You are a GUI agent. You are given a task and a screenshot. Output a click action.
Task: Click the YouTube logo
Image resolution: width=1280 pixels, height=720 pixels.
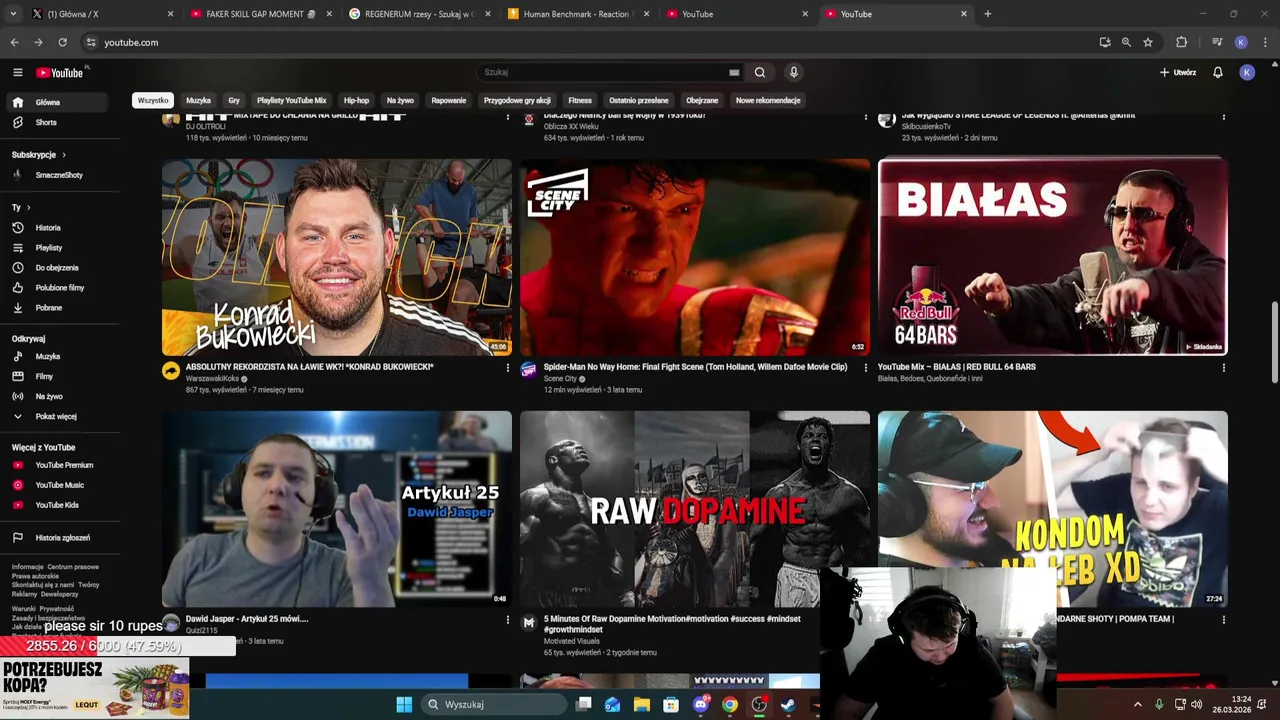coord(62,72)
